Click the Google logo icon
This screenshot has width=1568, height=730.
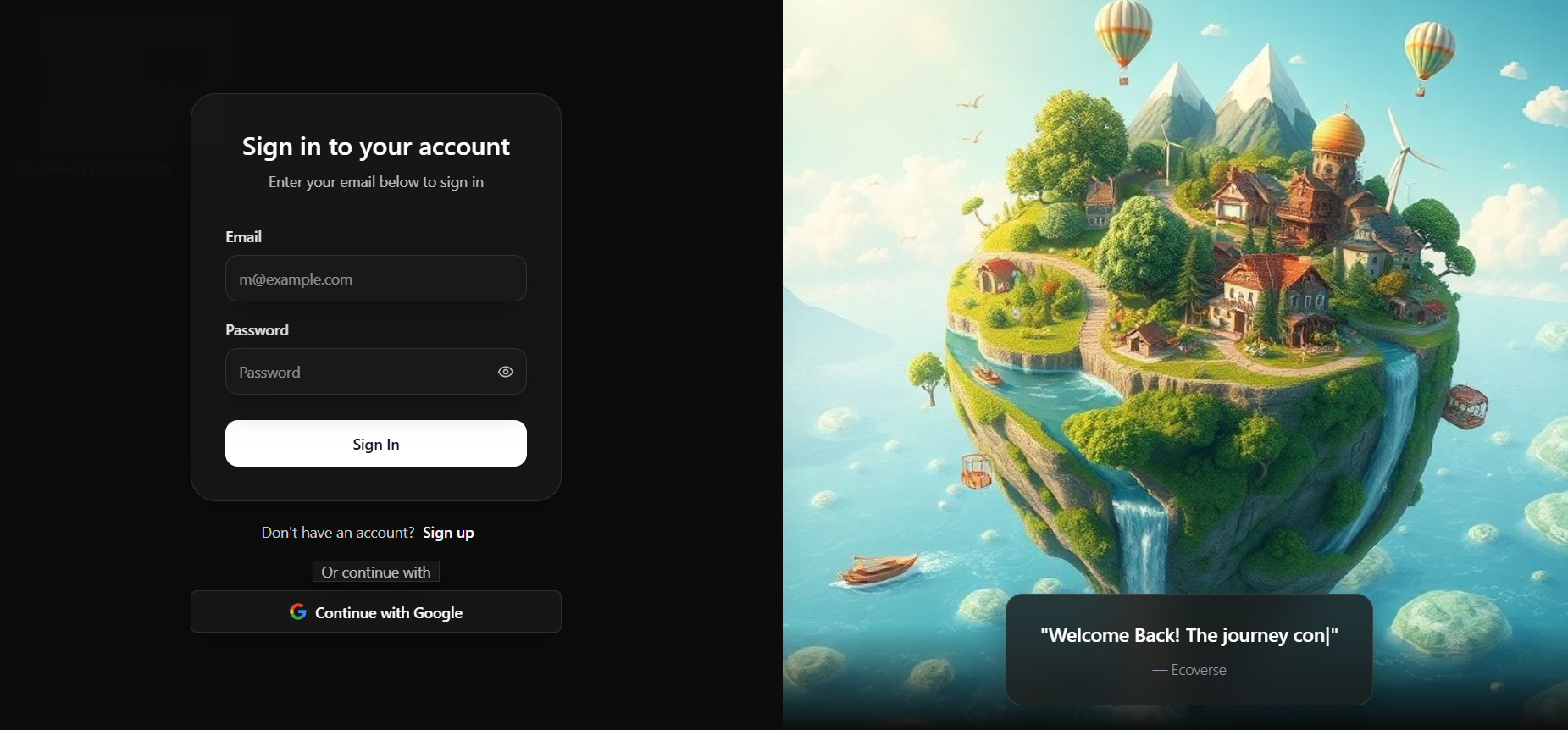298,611
